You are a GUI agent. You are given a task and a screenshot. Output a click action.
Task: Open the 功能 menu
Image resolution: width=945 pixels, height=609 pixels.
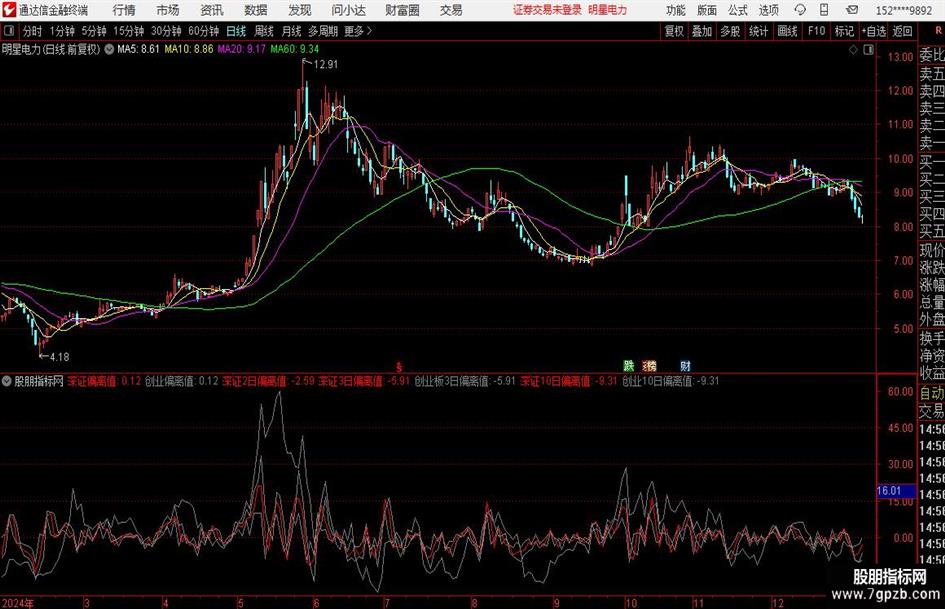[676, 10]
